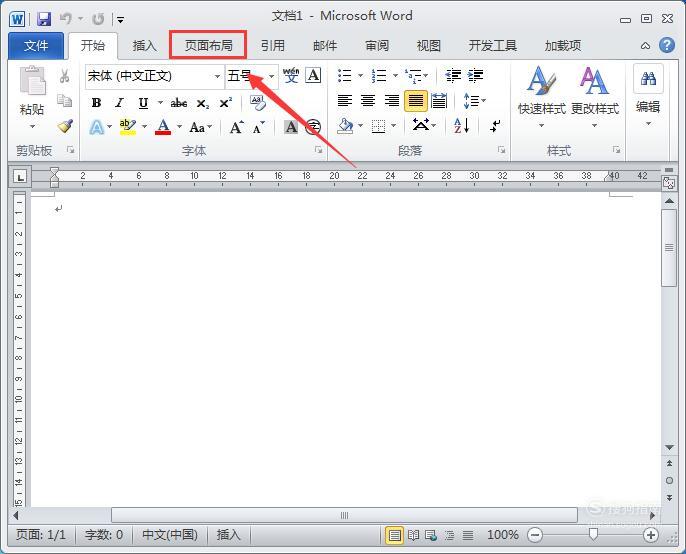The image size is (686, 554).
Task: Switch to the 插入 Insert tab
Action: pos(144,45)
